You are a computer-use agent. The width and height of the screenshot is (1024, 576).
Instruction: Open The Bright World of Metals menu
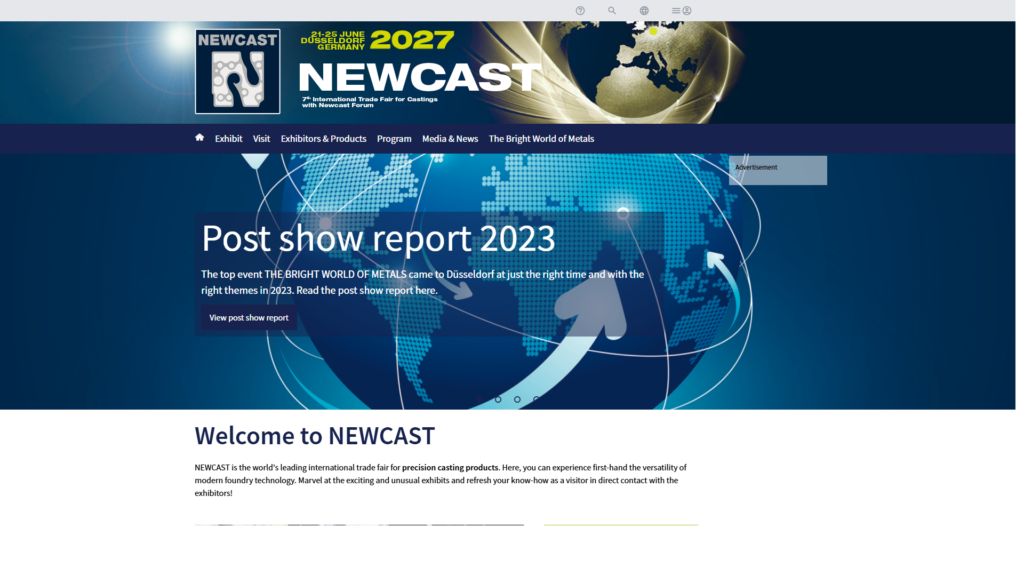[x=541, y=138]
